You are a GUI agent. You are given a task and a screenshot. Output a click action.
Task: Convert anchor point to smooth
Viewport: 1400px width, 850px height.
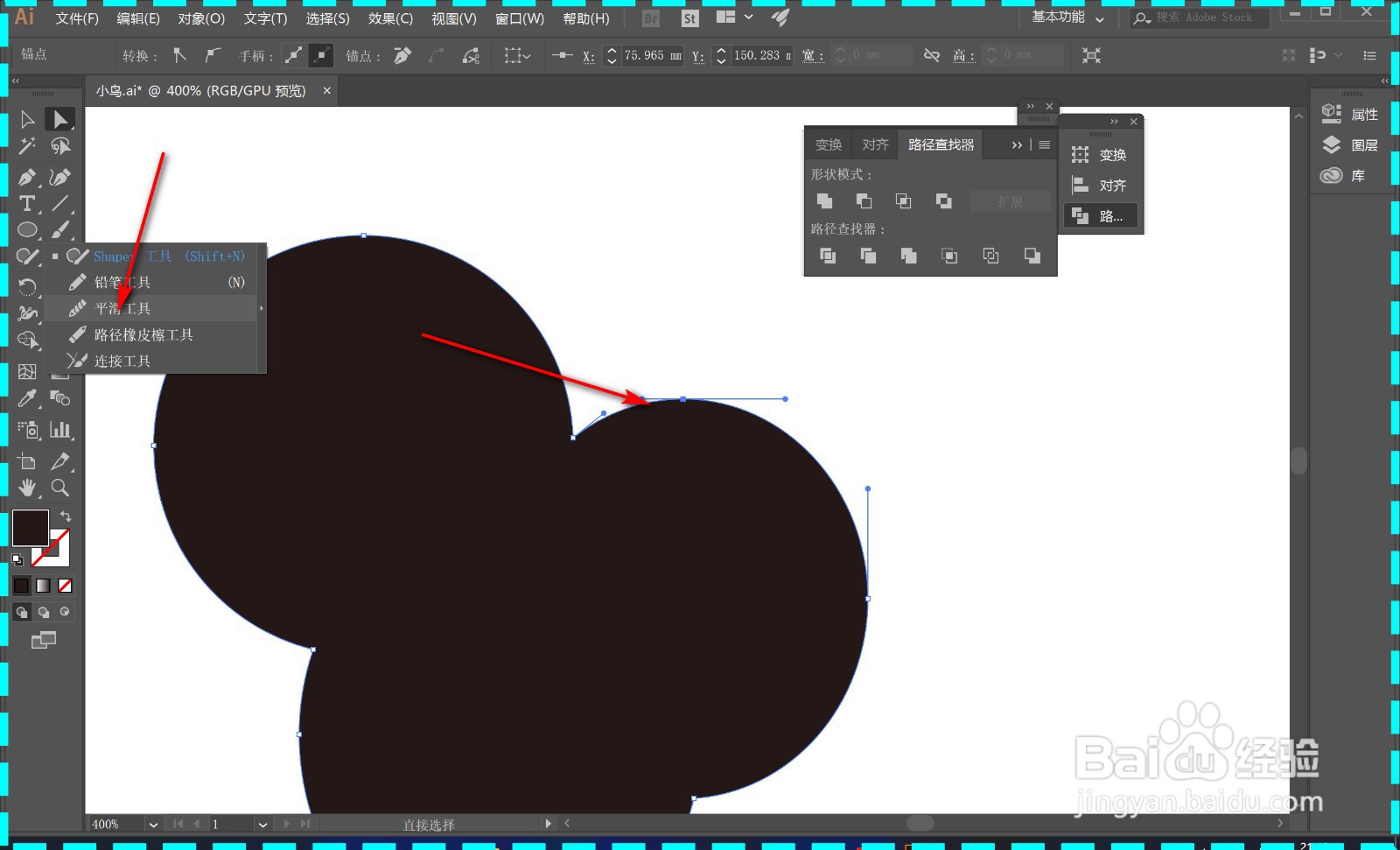click(x=212, y=55)
